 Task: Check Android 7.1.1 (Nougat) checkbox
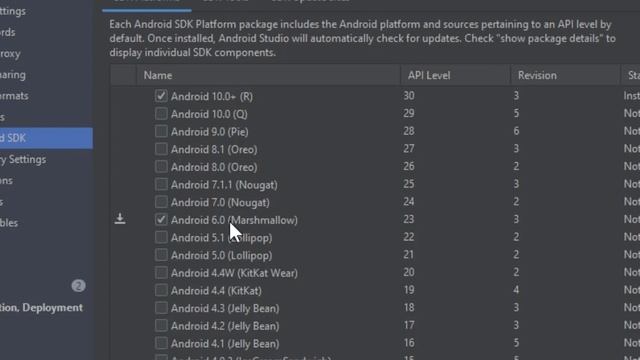pos(161,184)
